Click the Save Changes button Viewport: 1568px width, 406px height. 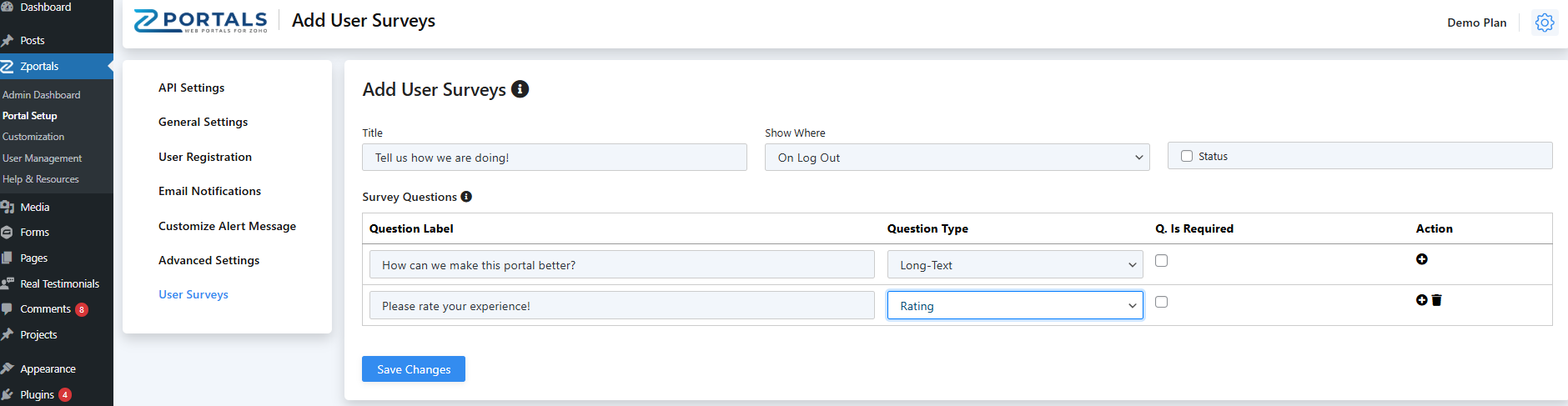point(414,369)
